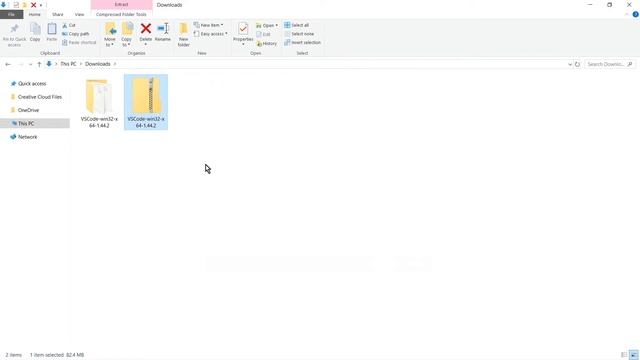Click Downloads in address bar
640x360 pixels.
[98, 64]
